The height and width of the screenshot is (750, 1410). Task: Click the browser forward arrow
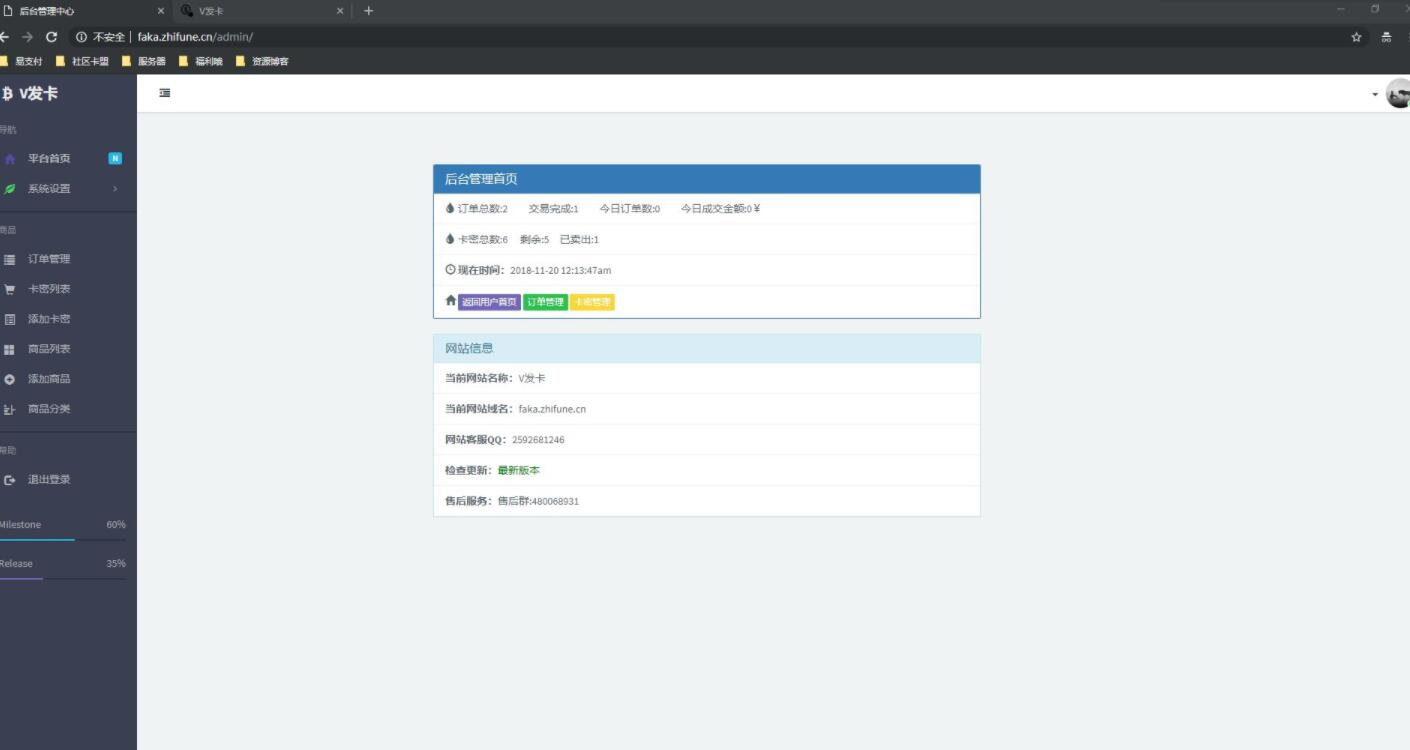coord(28,37)
